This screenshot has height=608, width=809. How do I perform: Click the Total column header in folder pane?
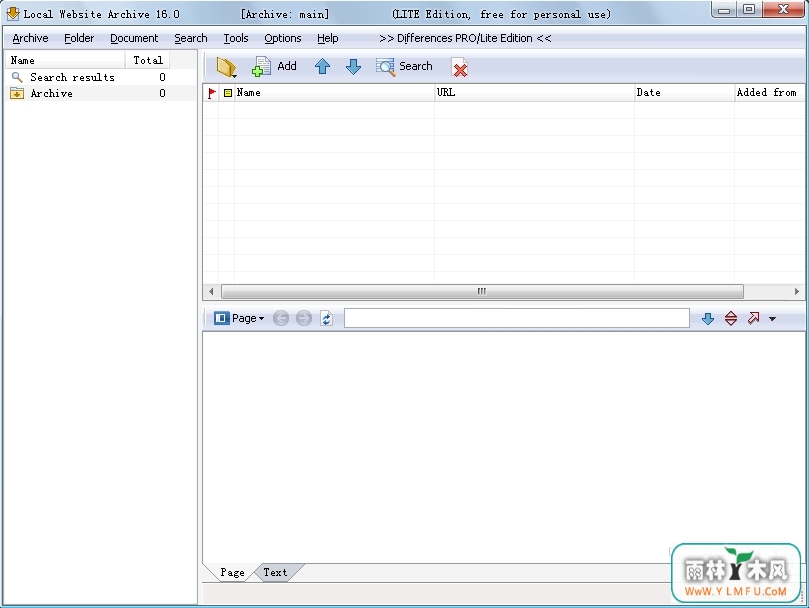(148, 60)
